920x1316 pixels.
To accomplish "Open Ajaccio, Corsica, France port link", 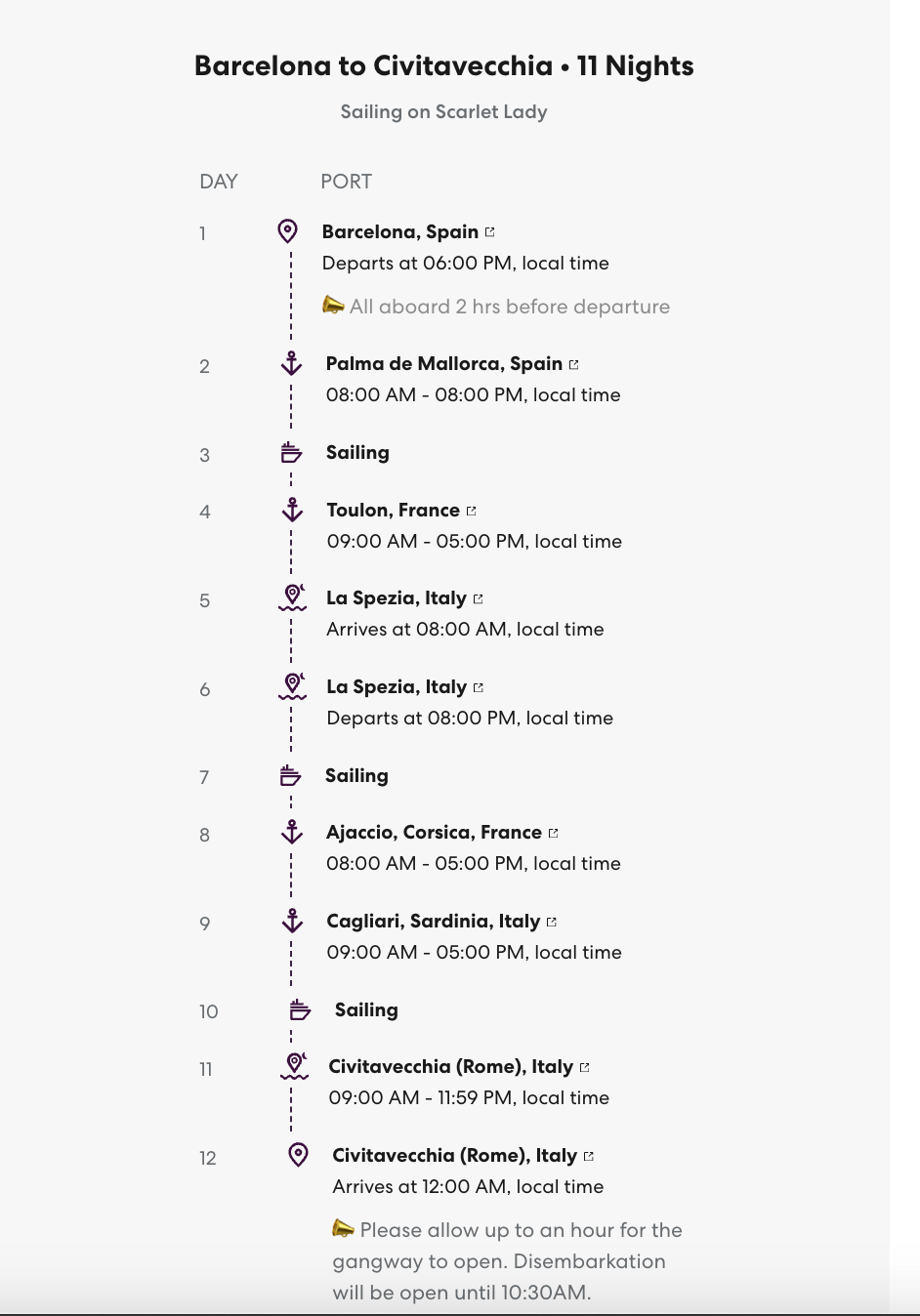I will click(435, 833).
